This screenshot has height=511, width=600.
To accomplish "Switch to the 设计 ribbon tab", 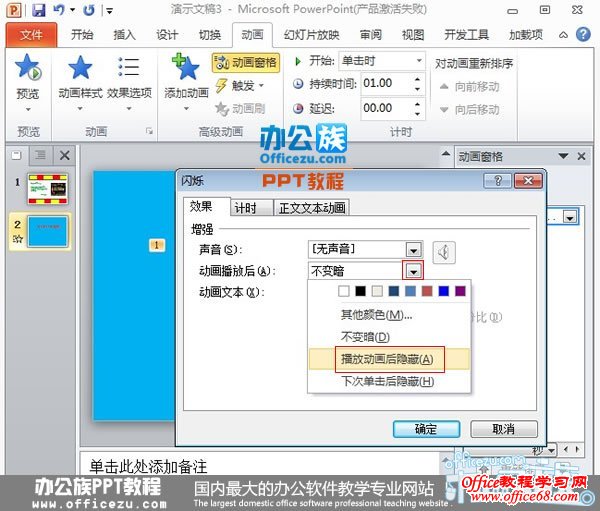I will (167, 35).
